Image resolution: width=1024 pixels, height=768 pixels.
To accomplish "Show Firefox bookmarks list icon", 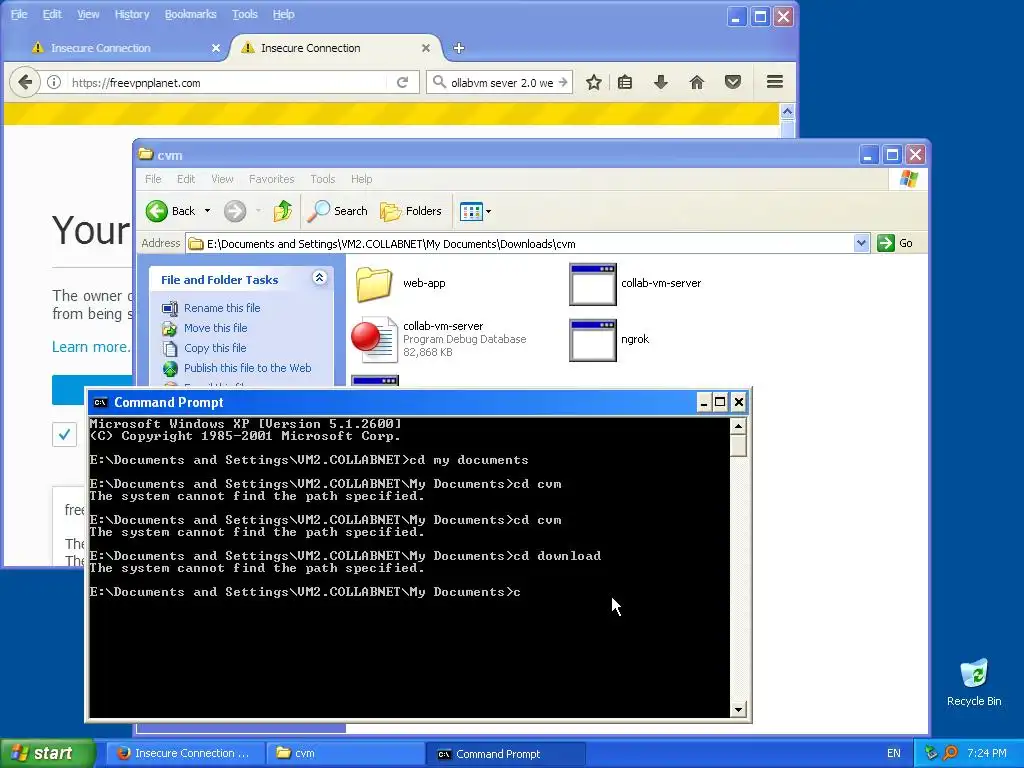I will (625, 82).
